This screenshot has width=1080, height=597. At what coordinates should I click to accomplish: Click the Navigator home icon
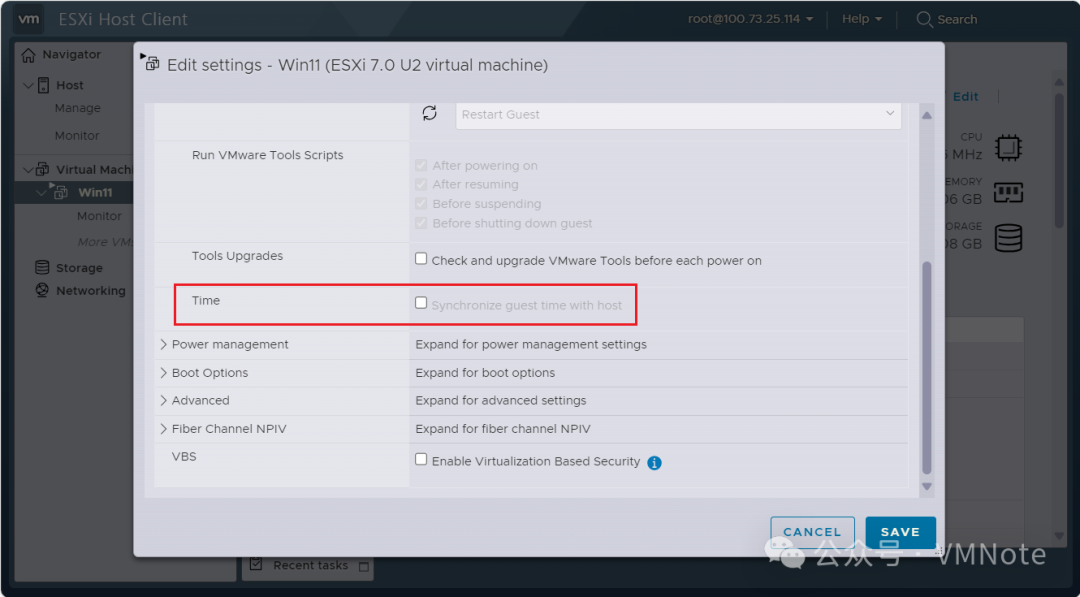[x=28, y=55]
